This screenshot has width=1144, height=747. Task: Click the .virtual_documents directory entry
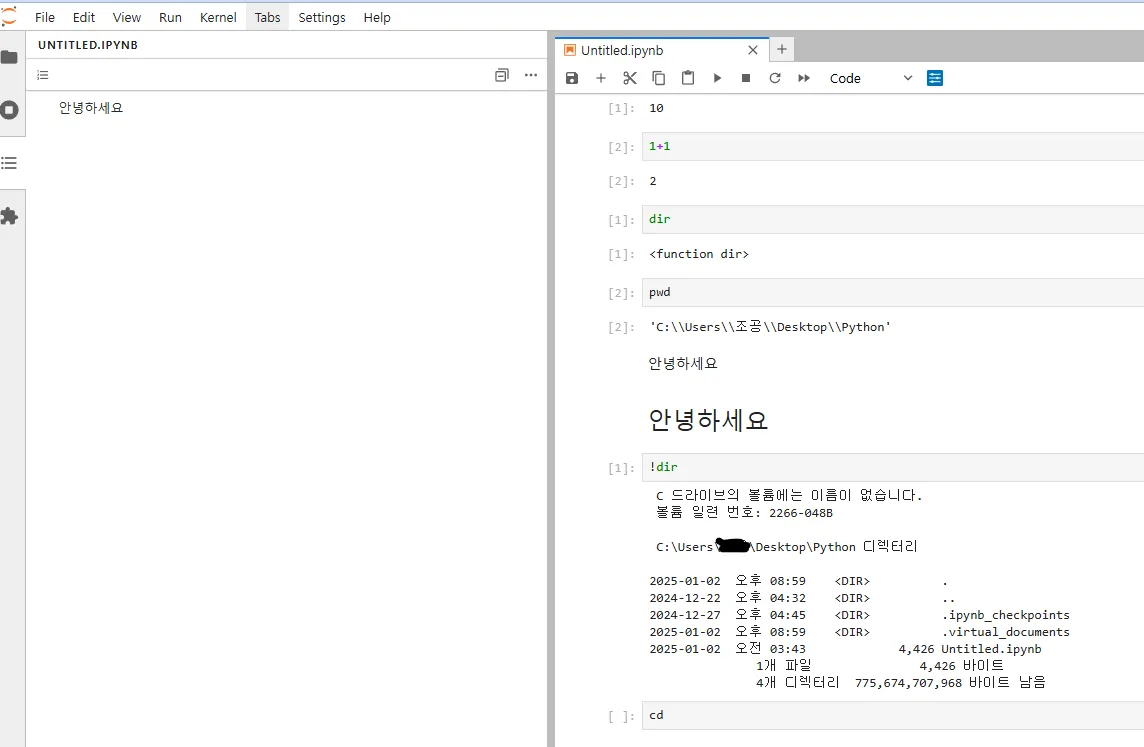1005,632
